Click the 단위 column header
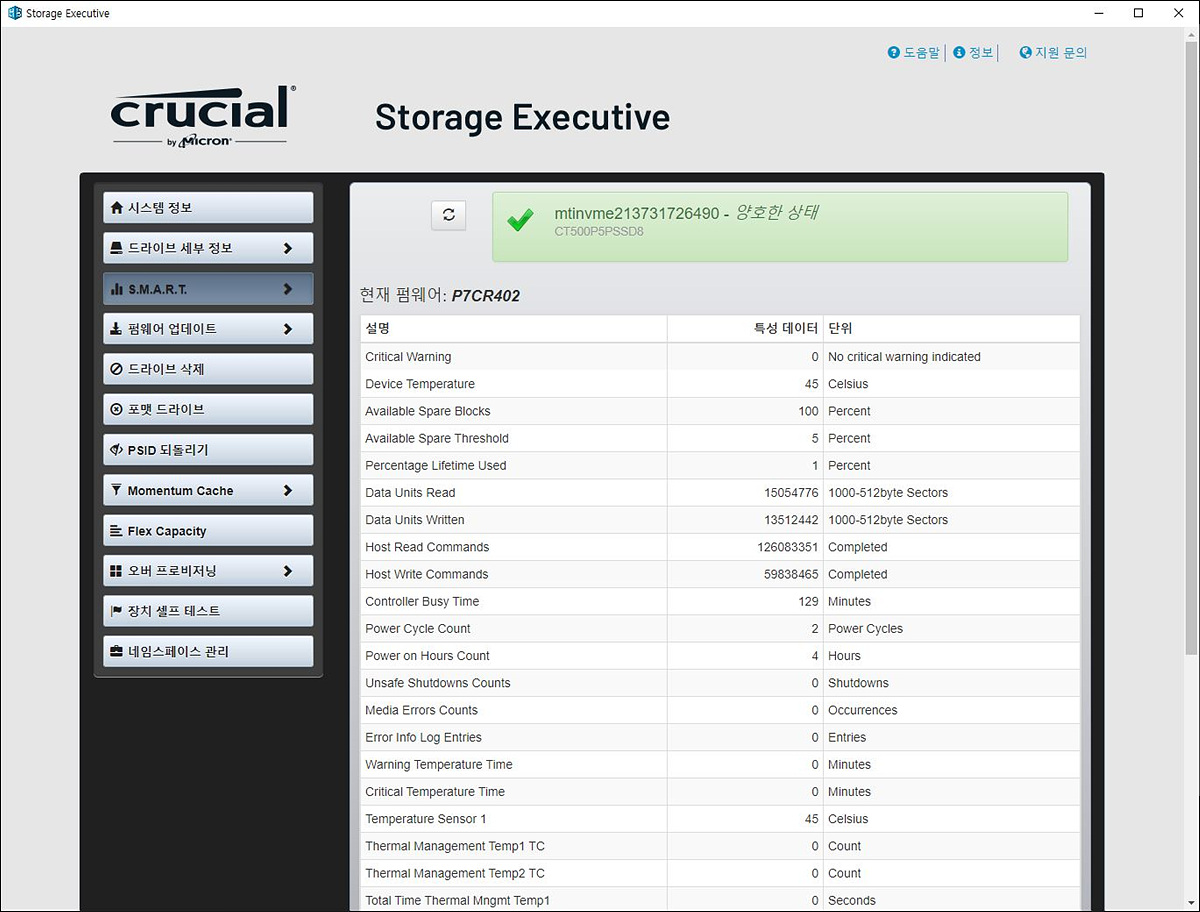 840,328
